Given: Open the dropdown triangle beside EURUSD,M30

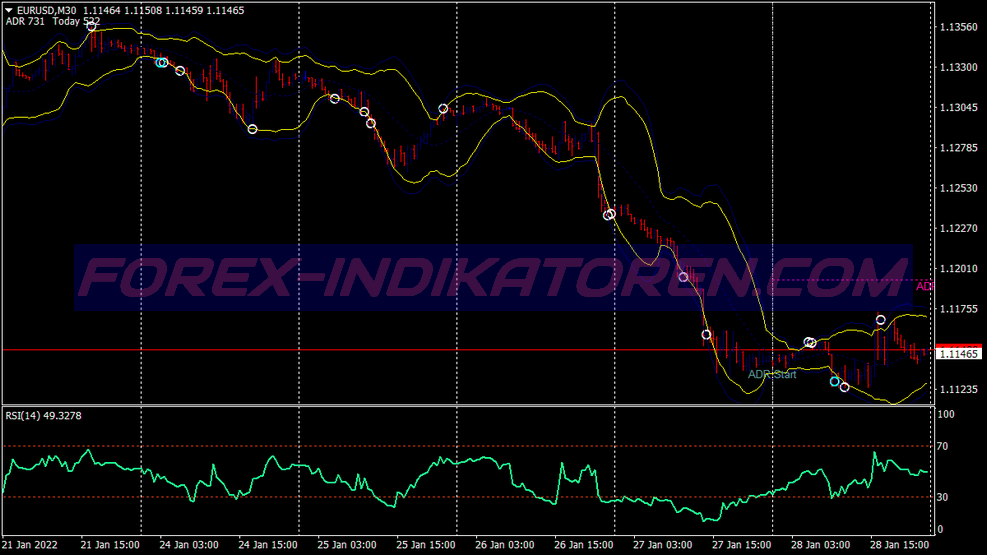Looking at the screenshot, I should point(9,9).
